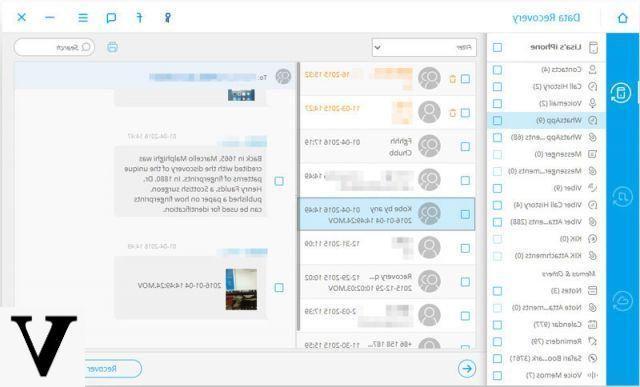Click the Viber icon in category list
The image size is (640, 387).
(x=592, y=188)
